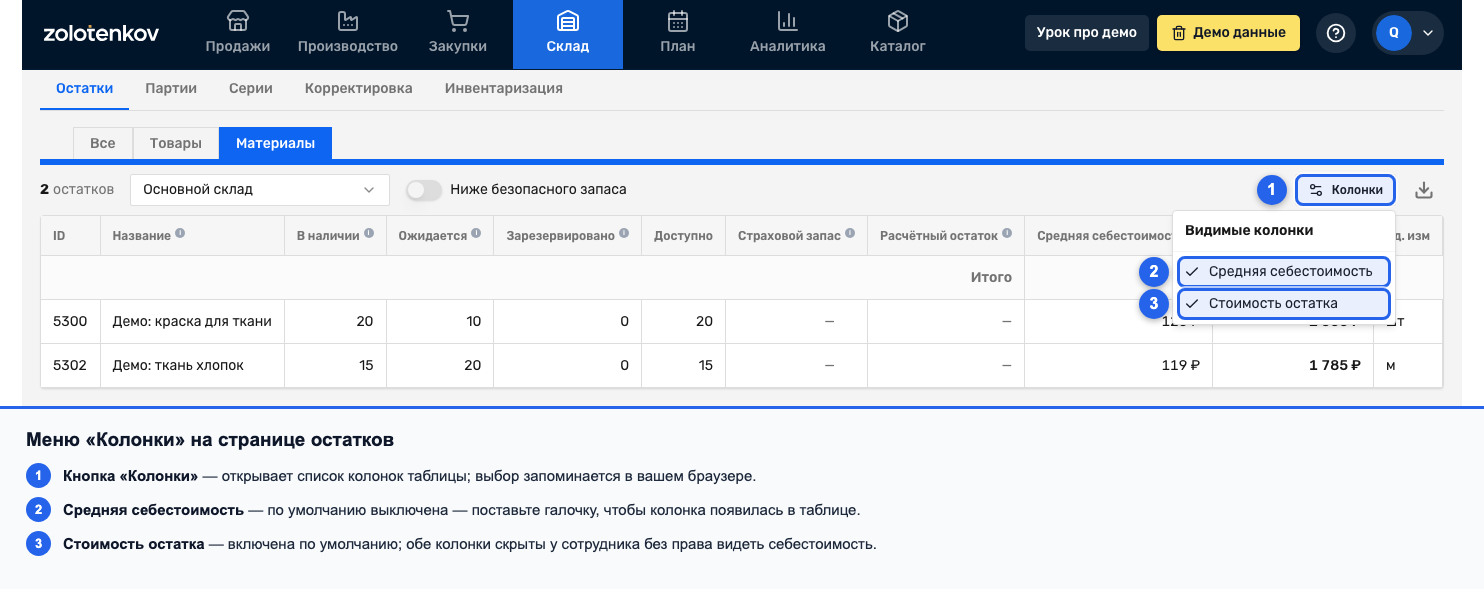Click the Демо данные button
1484x589 pixels.
(x=1228, y=33)
